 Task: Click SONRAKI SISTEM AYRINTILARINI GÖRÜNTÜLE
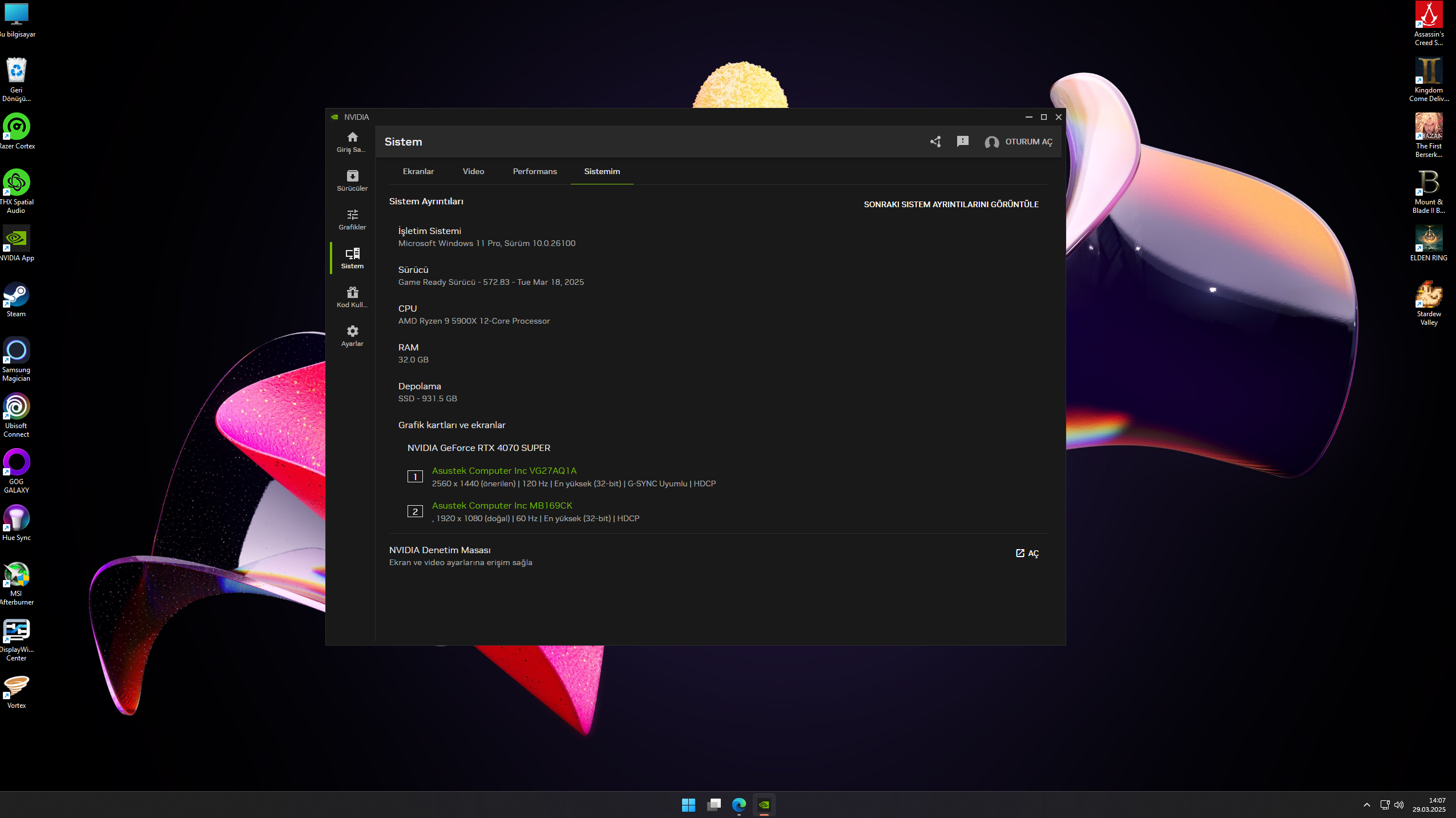tap(951, 204)
